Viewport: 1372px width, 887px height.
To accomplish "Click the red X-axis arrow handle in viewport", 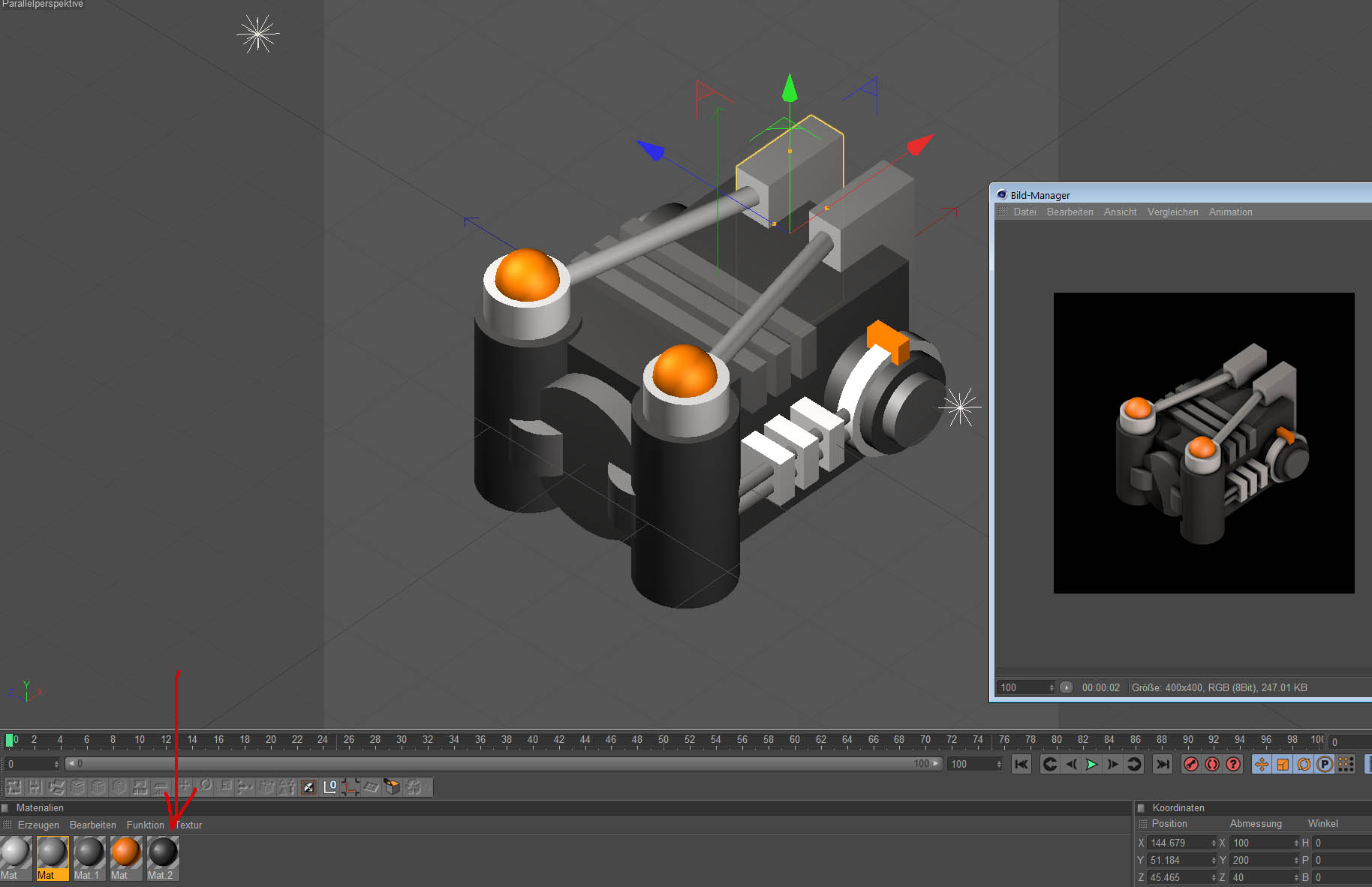I will click(x=921, y=144).
